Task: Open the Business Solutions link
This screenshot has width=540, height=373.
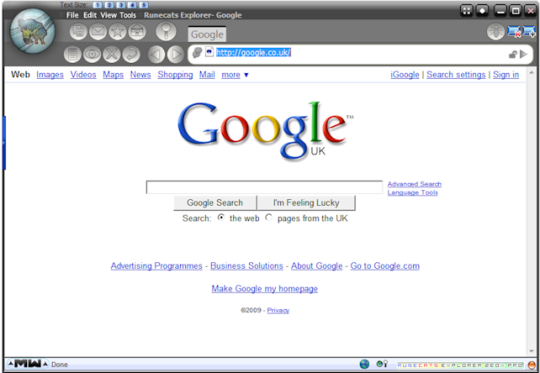Action: [247, 266]
